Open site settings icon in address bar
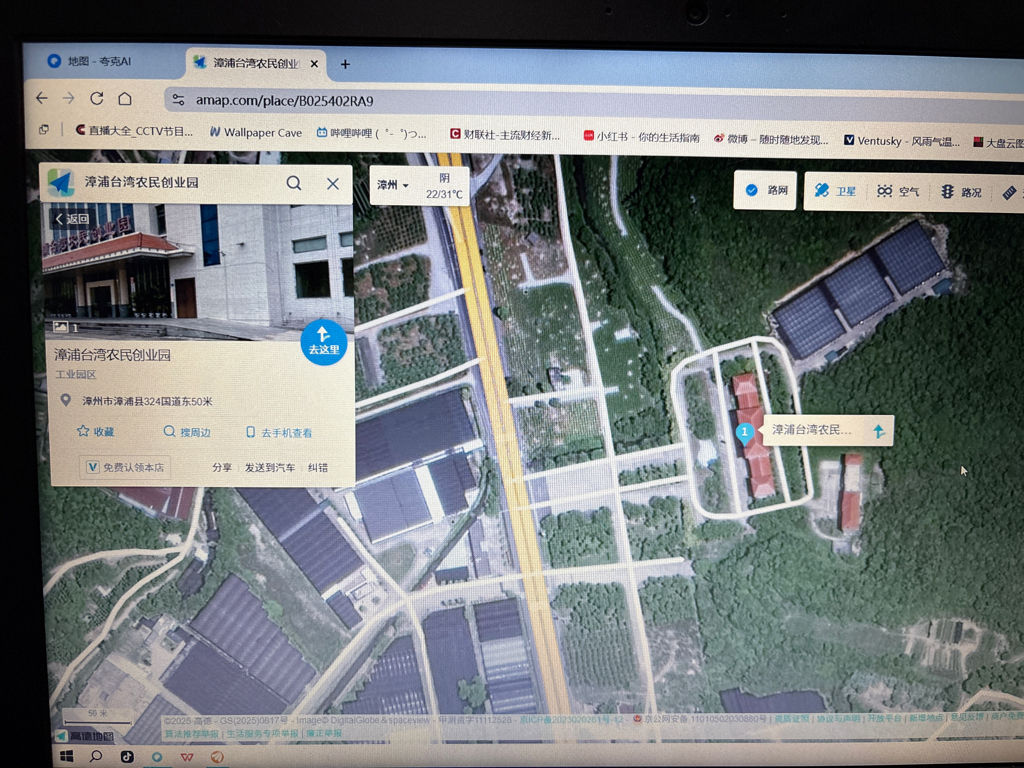The width and height of the screenshot is (1024, 768). (x=178, y=100)
